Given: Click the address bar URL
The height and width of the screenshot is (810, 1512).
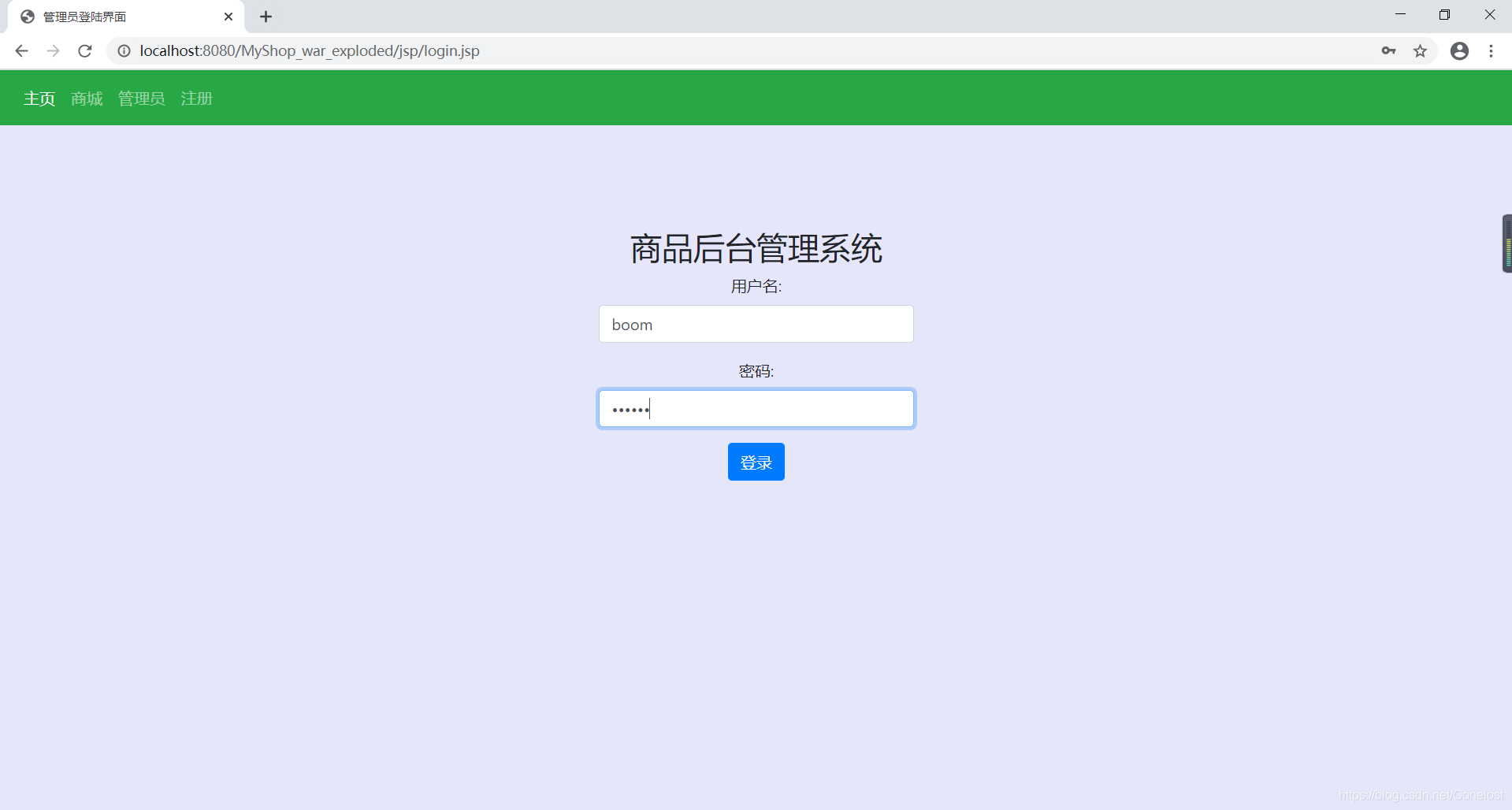Looking at the screenshot, I should [x=310, y=51].
